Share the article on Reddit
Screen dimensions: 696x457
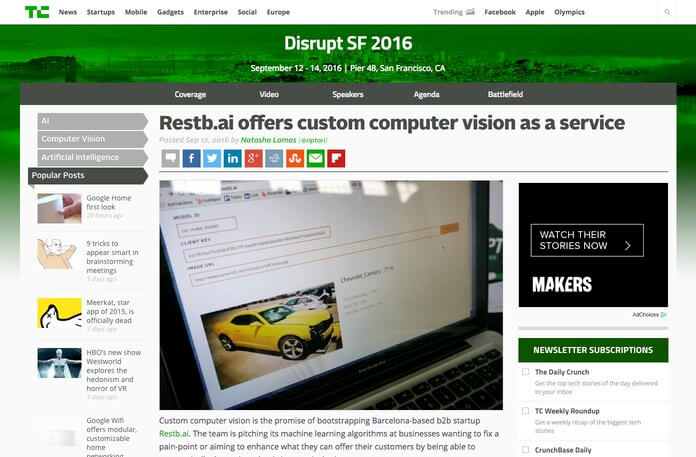click(274, 158)
